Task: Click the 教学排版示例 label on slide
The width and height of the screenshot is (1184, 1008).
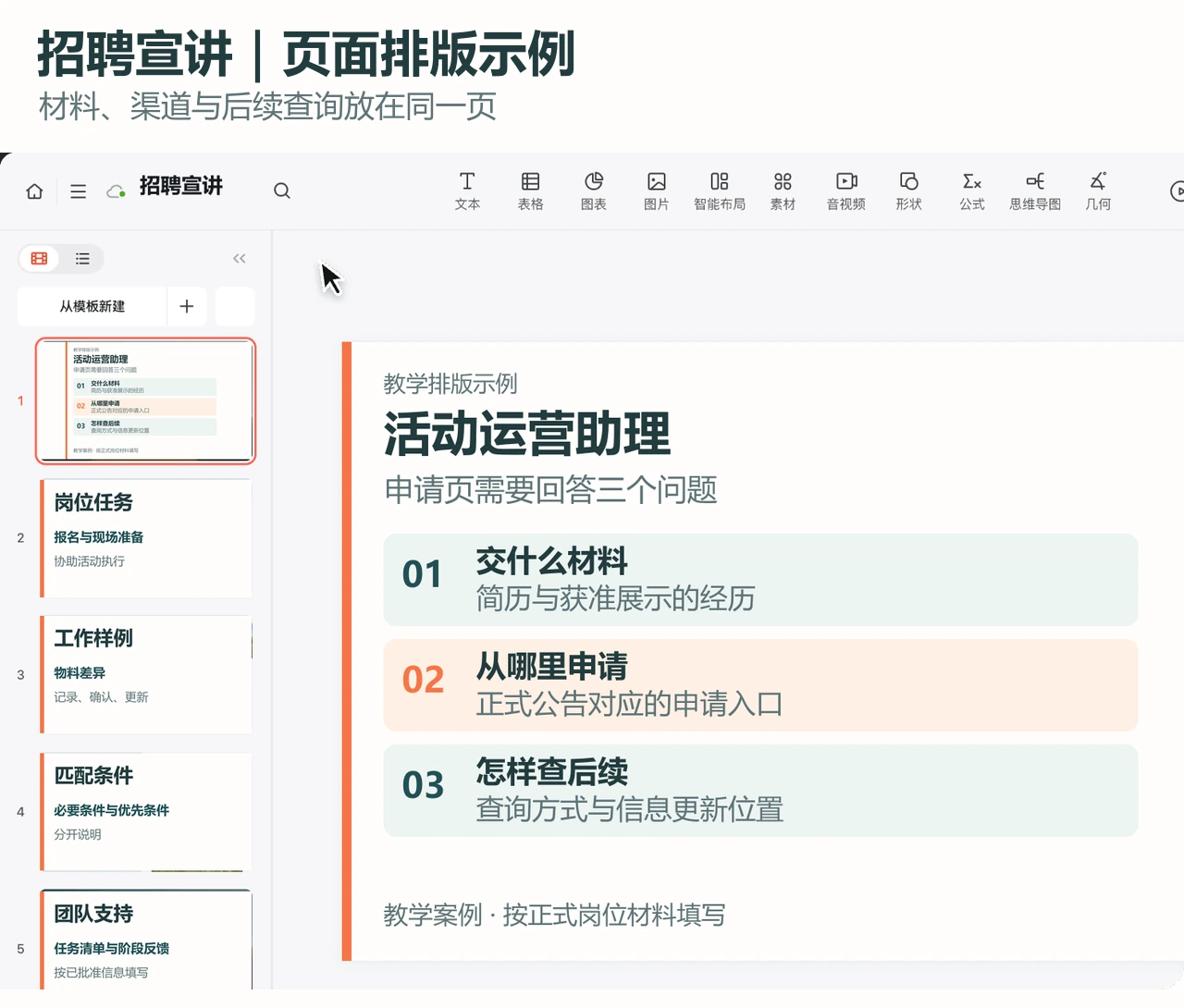Action: coord(450,384)
